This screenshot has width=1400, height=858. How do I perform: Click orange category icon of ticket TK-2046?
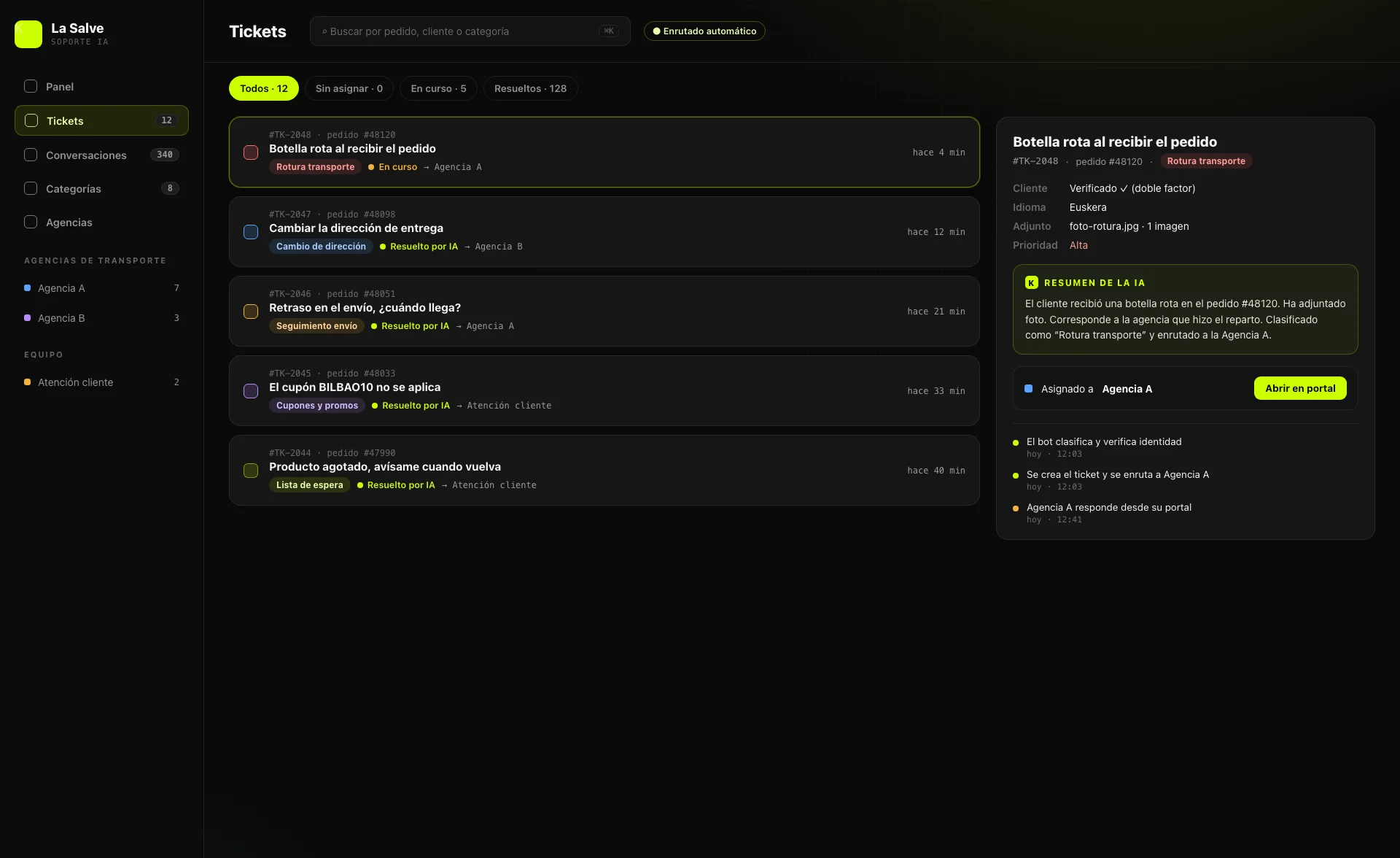(x=251, y=312)
